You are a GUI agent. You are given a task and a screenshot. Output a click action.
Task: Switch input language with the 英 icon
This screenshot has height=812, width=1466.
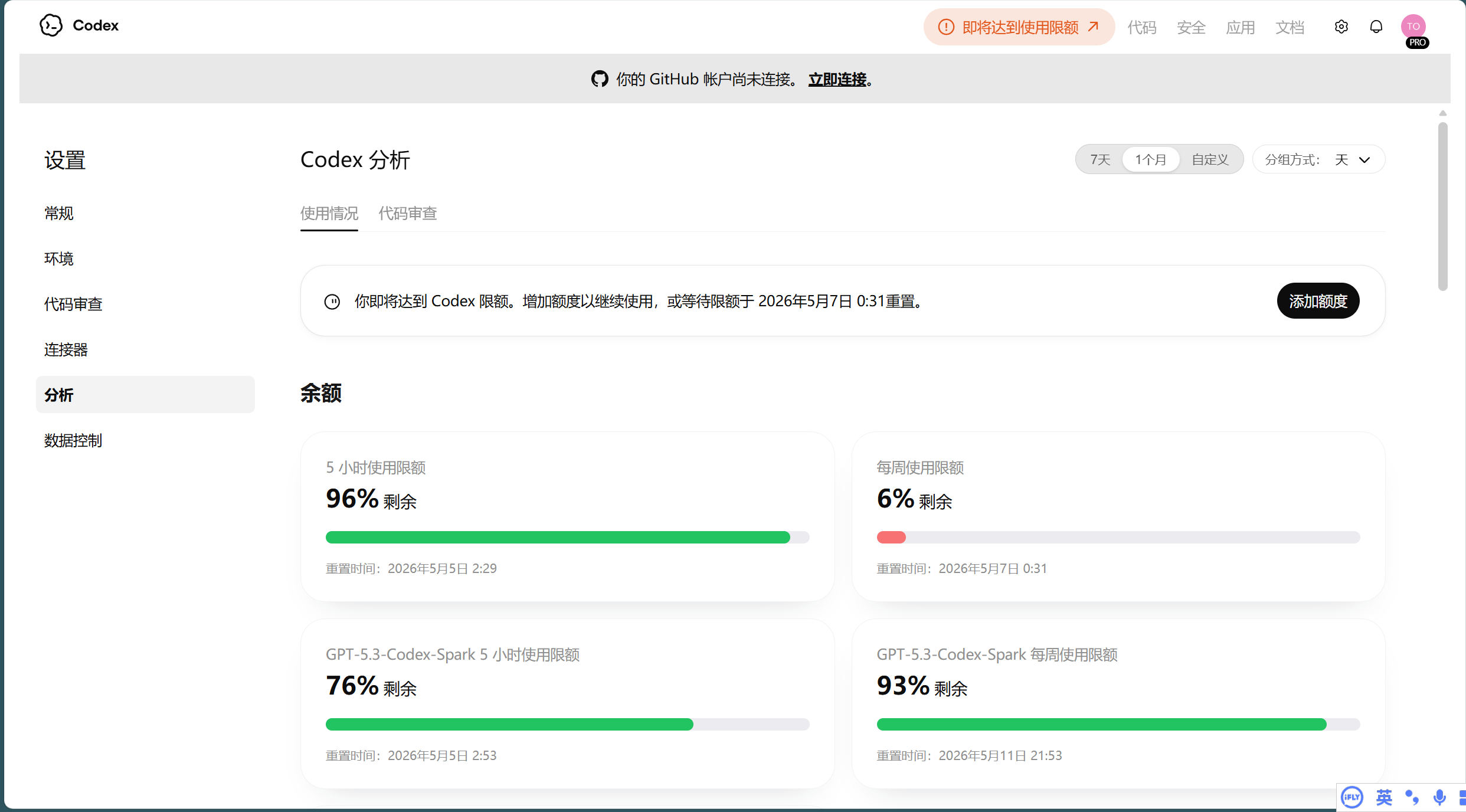point(1384,798)
